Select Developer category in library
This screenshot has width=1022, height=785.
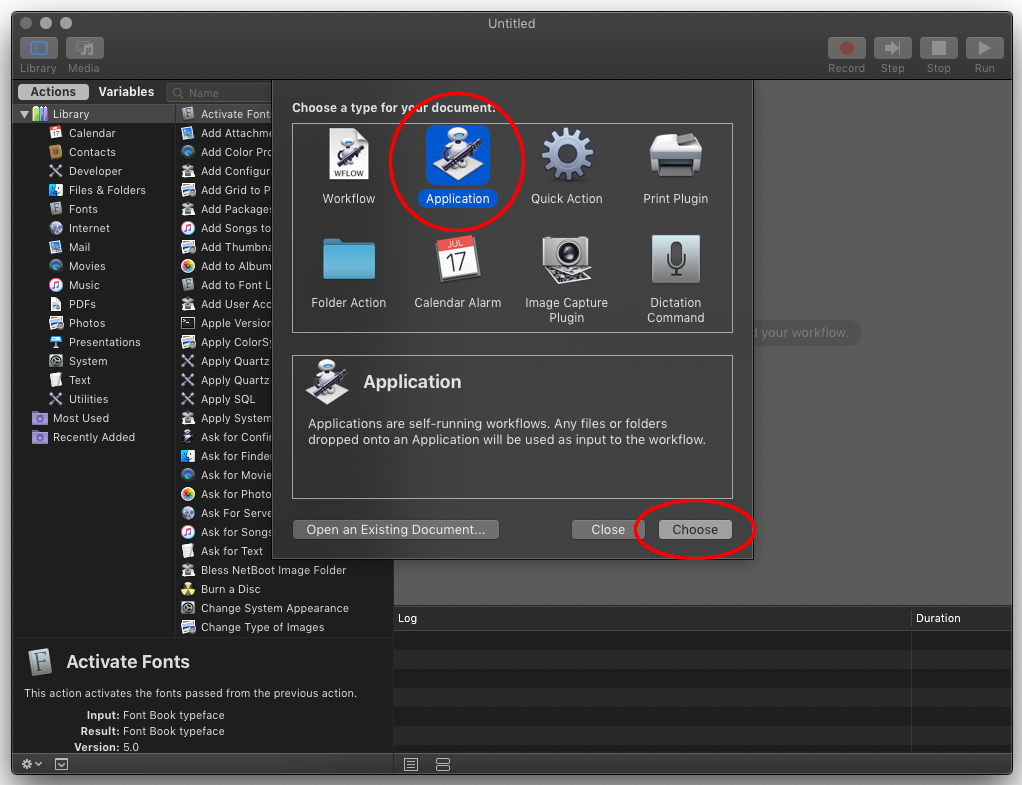tap(95, 171)
